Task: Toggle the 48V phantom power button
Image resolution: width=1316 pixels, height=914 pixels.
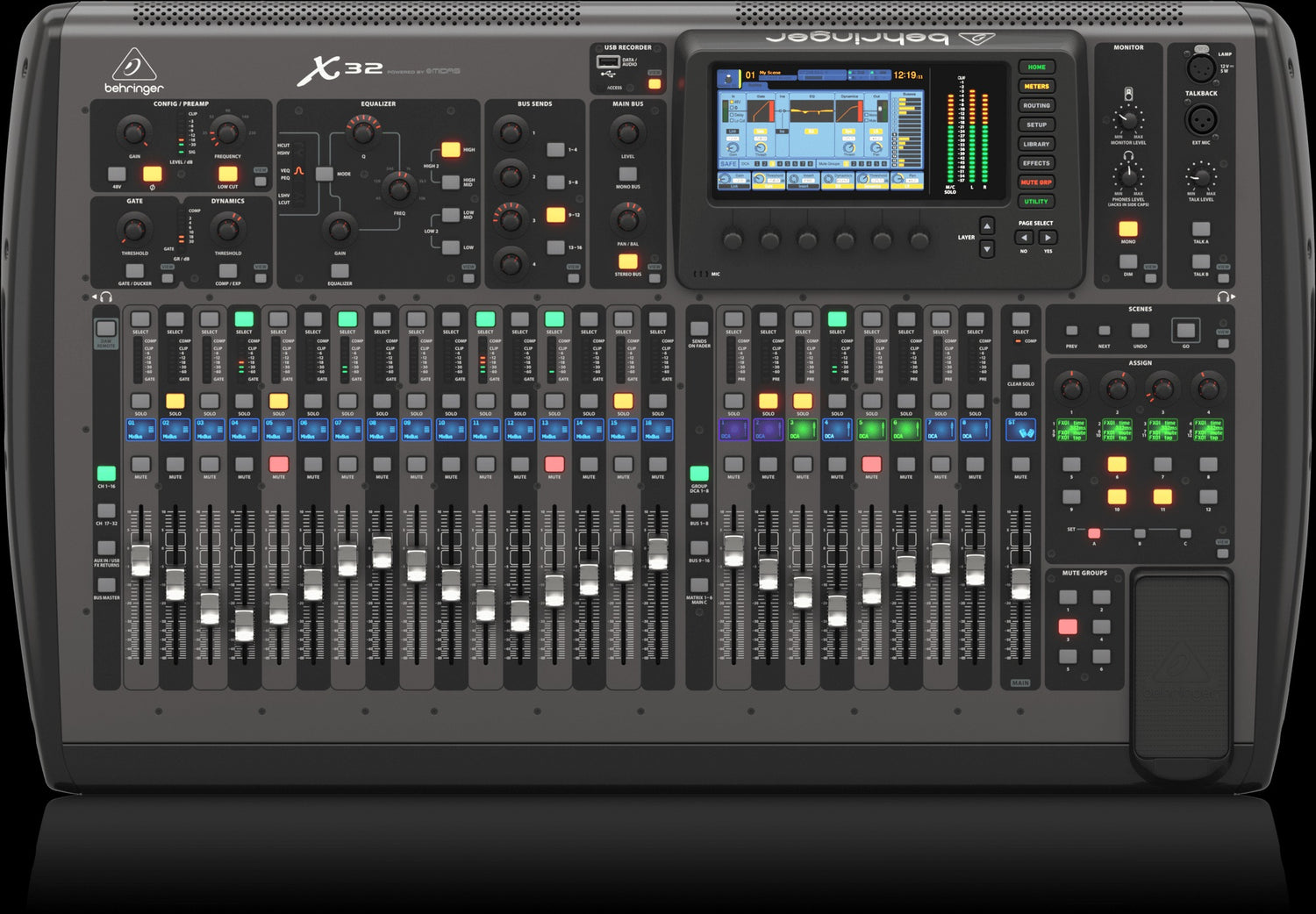Action: [117, 174]
